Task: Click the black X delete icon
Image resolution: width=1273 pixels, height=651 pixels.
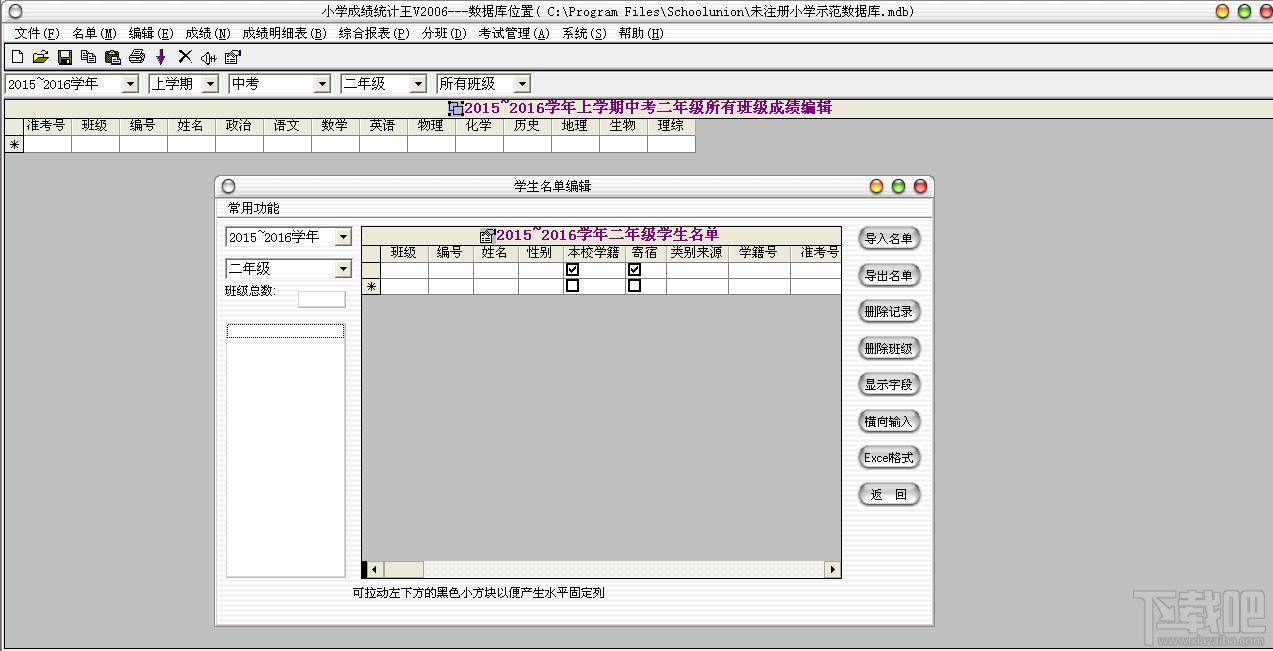Action: [184, 57]
